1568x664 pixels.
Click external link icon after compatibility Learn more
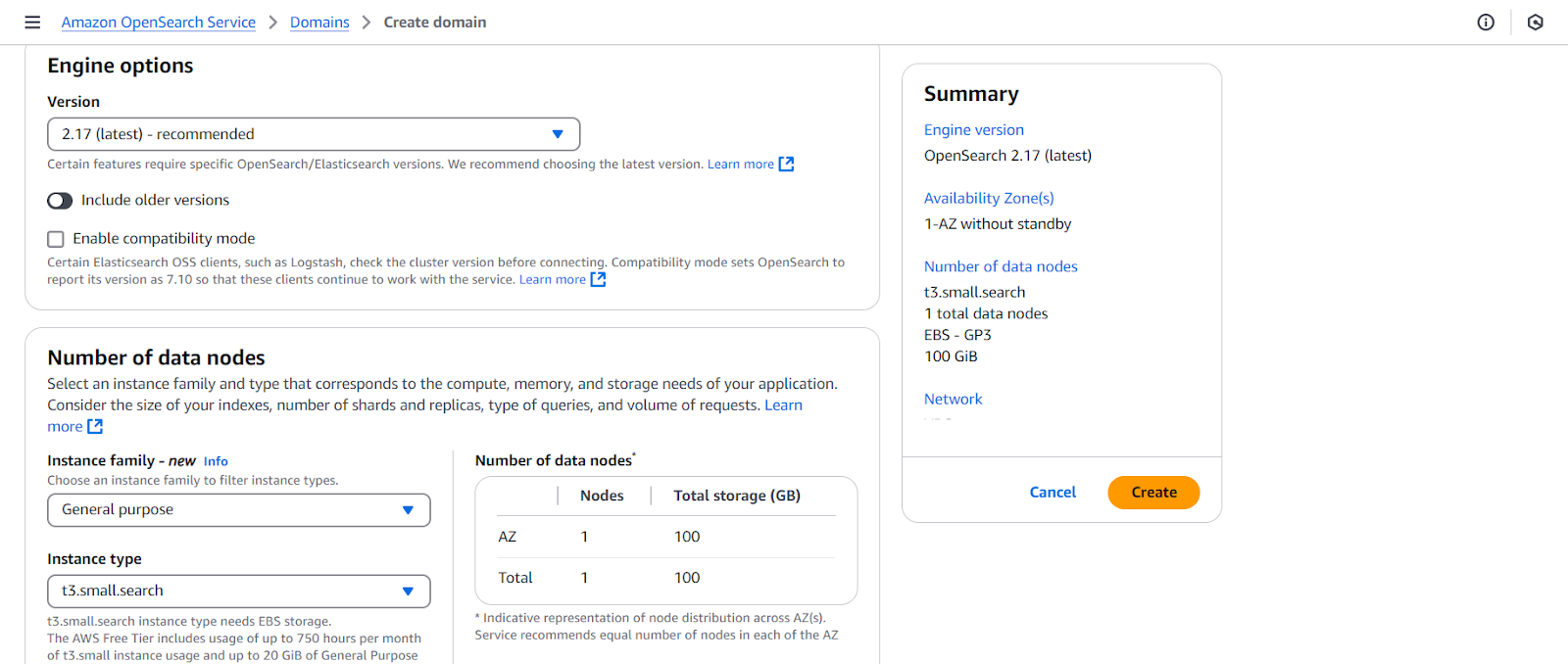(x=598, y=280)
